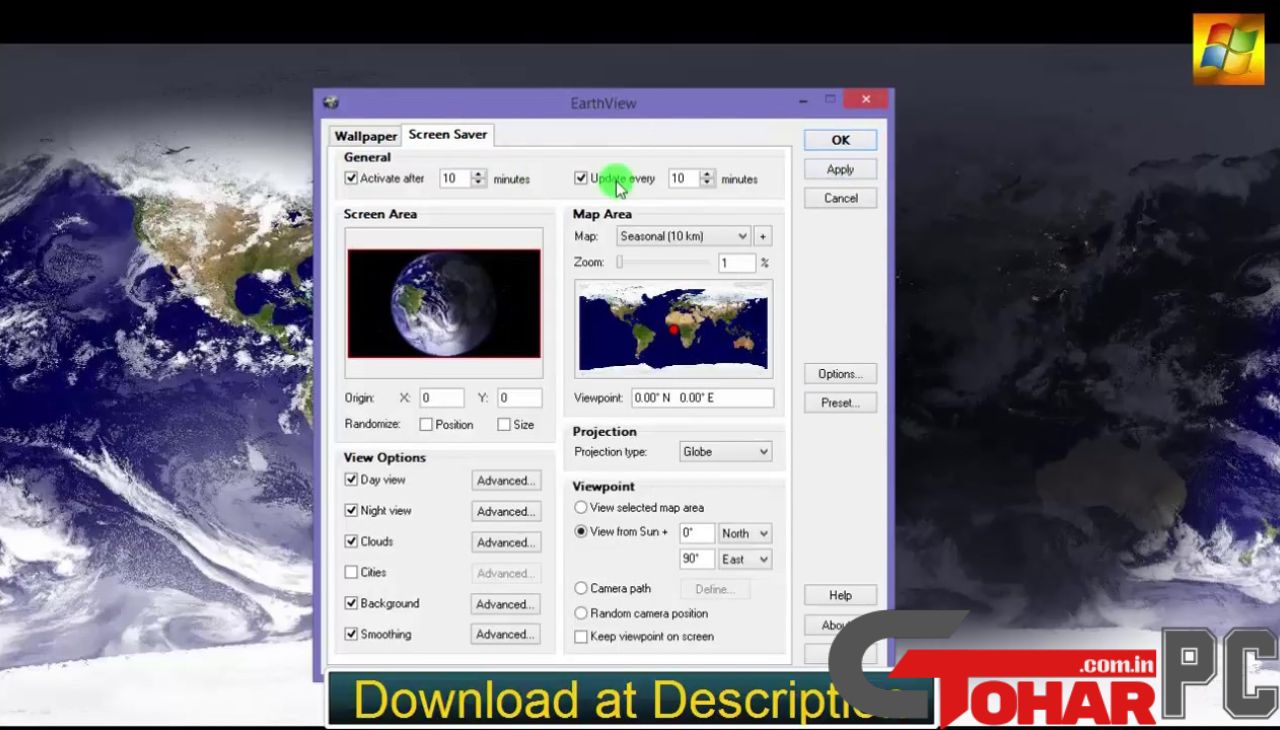This screenshot has height=730, width=1280.
Task: Switch to the Wallpaper tab
Action: (x=366, y=136)
